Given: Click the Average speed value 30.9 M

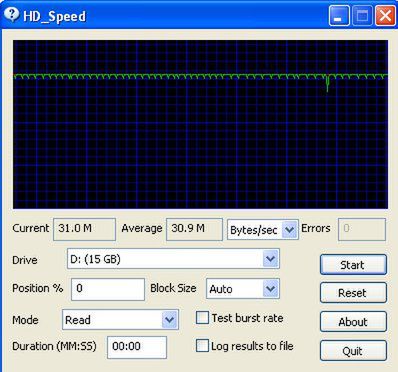Looking at the screenshot, I should click(x=194, y=229).
